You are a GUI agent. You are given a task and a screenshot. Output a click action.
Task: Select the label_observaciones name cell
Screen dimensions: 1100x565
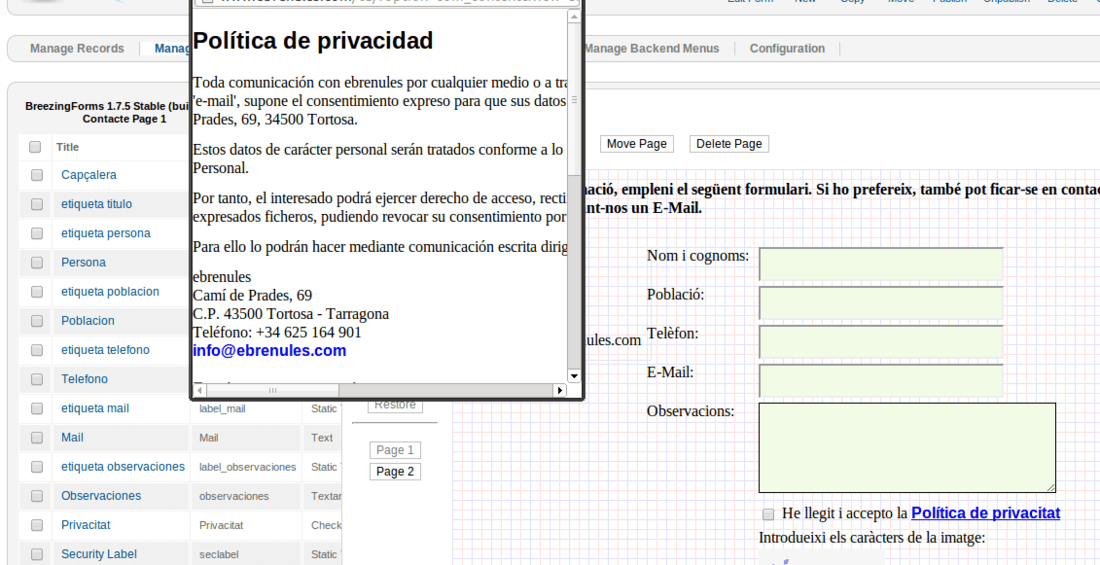point(248,467)
